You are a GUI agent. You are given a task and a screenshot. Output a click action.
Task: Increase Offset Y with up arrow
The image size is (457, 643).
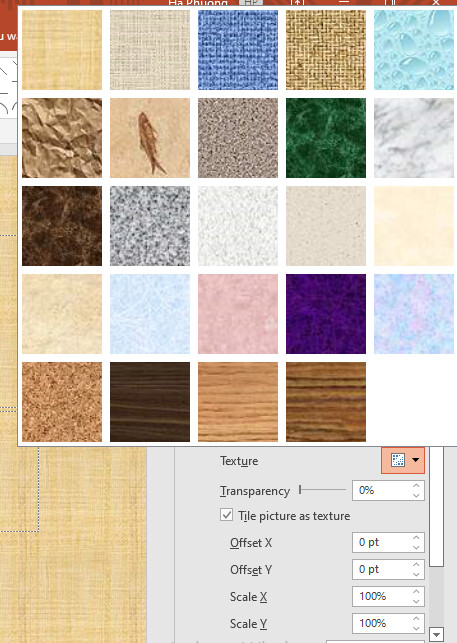click(416, 565)
